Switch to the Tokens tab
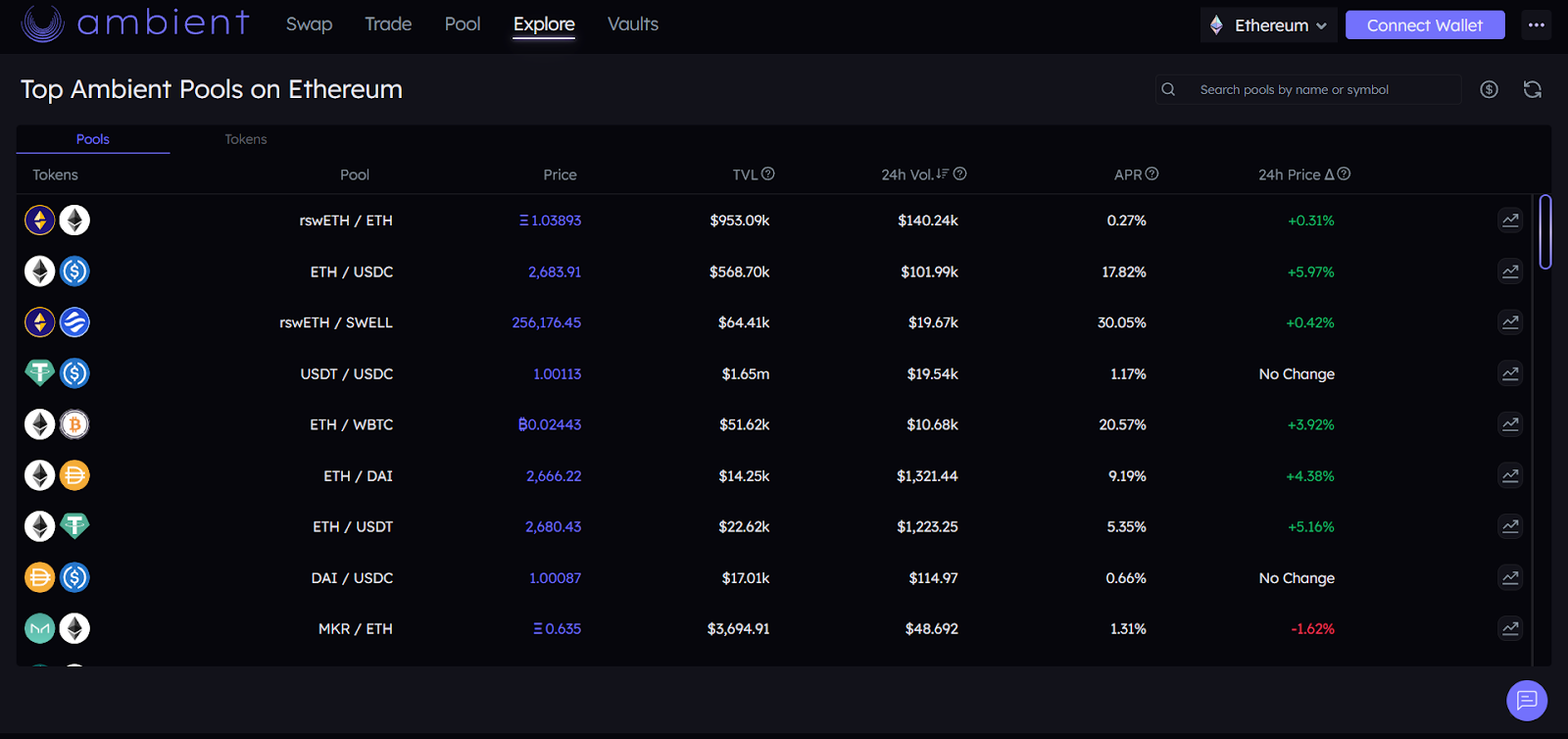 (246, 139)
